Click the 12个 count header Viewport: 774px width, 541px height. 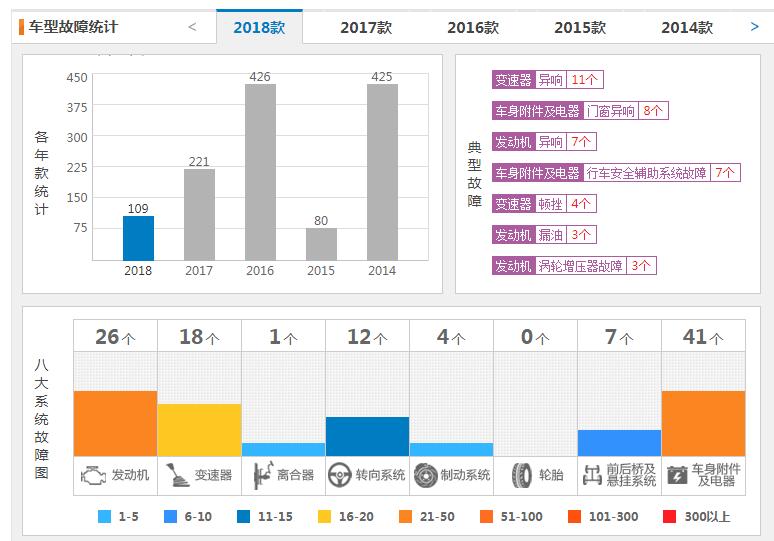pos(367,337)
